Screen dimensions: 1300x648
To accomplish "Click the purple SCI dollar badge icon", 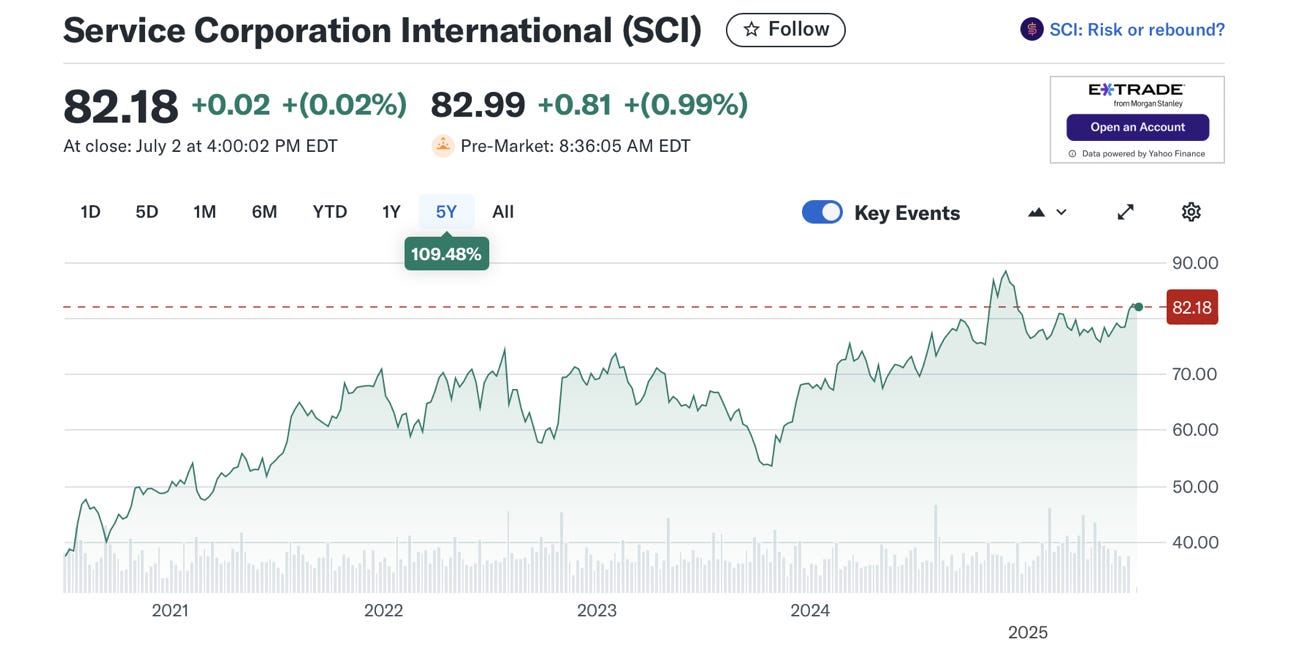I will 1031,29.
